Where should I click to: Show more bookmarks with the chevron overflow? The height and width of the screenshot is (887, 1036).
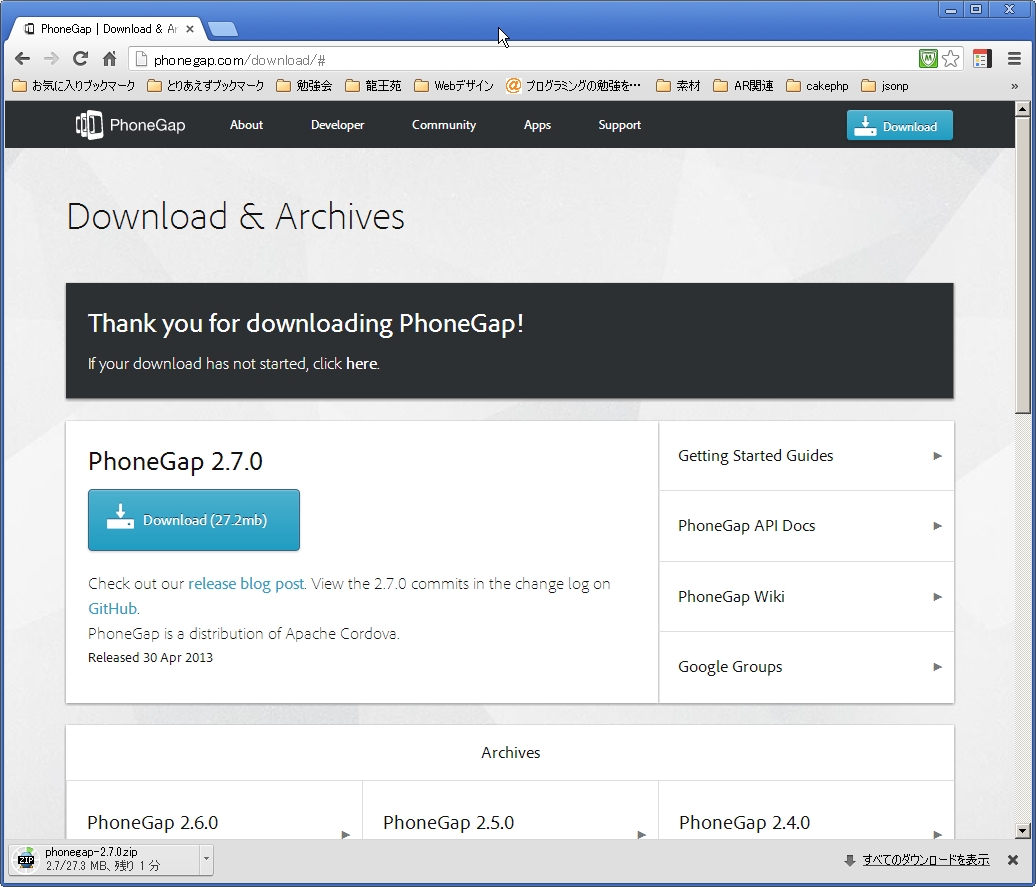click(1015, 86)
